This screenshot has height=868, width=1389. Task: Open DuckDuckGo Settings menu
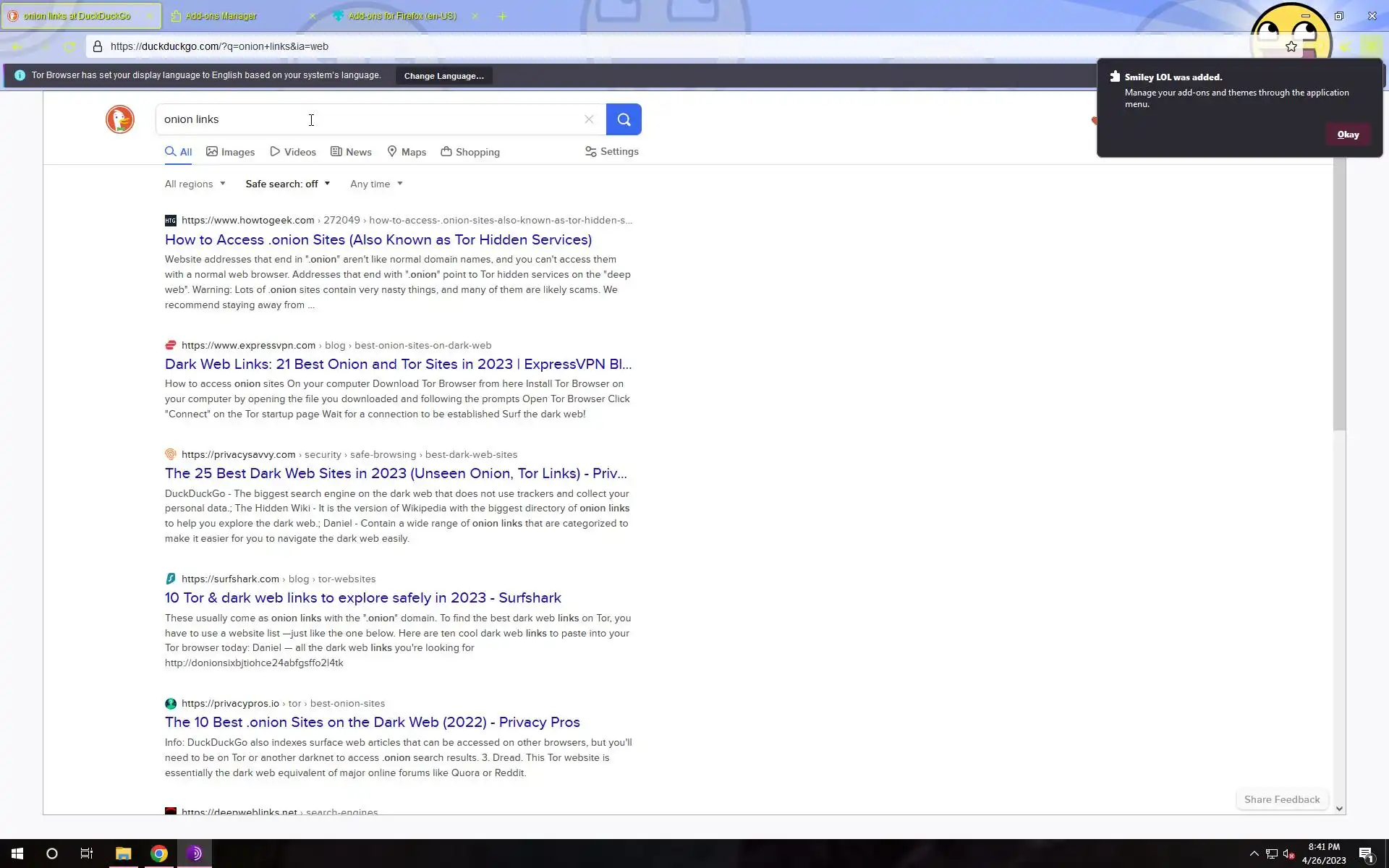[x=612, y=151]
